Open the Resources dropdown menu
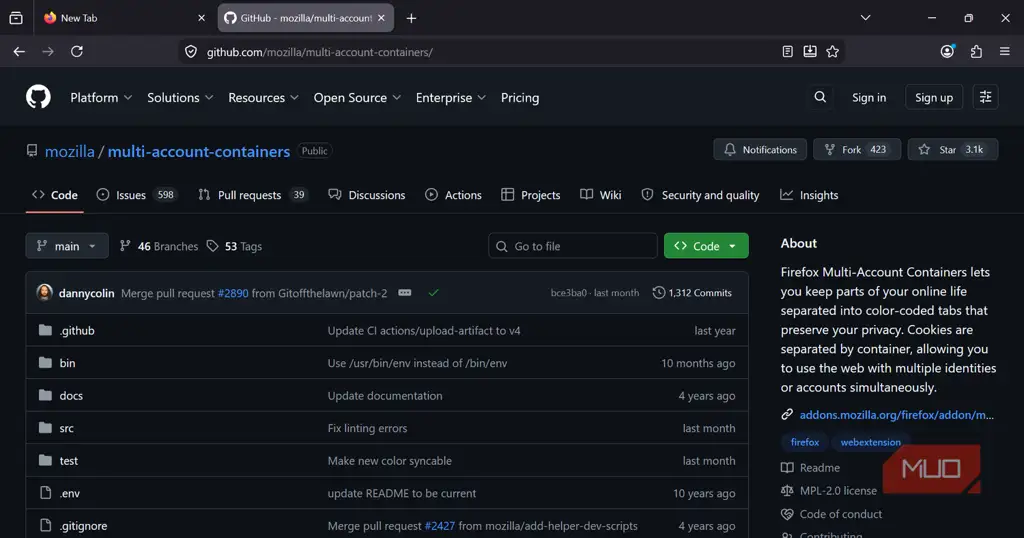Image resolution: width=1024 pixels, height=538 pixels. (263, 97)
